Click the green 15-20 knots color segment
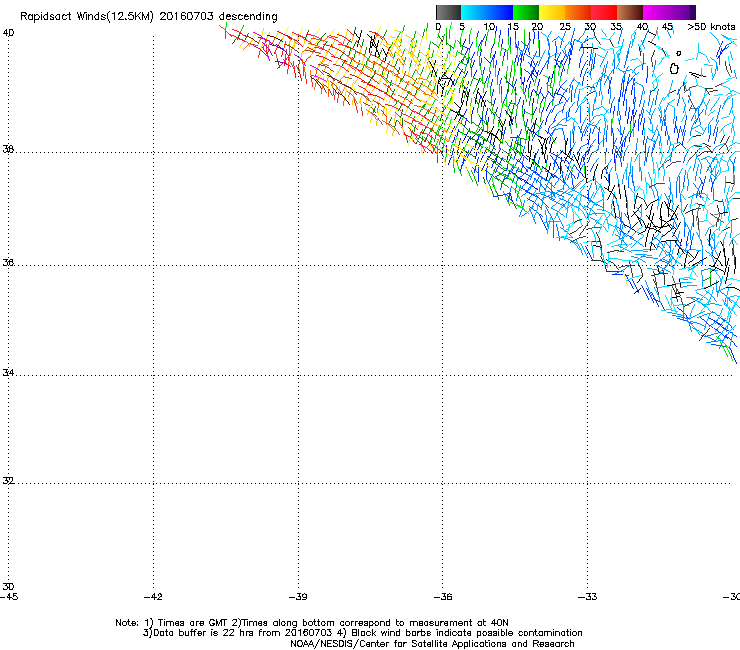Image resolution: width=740 pixels, height=650 pixels. coord(526,12)
